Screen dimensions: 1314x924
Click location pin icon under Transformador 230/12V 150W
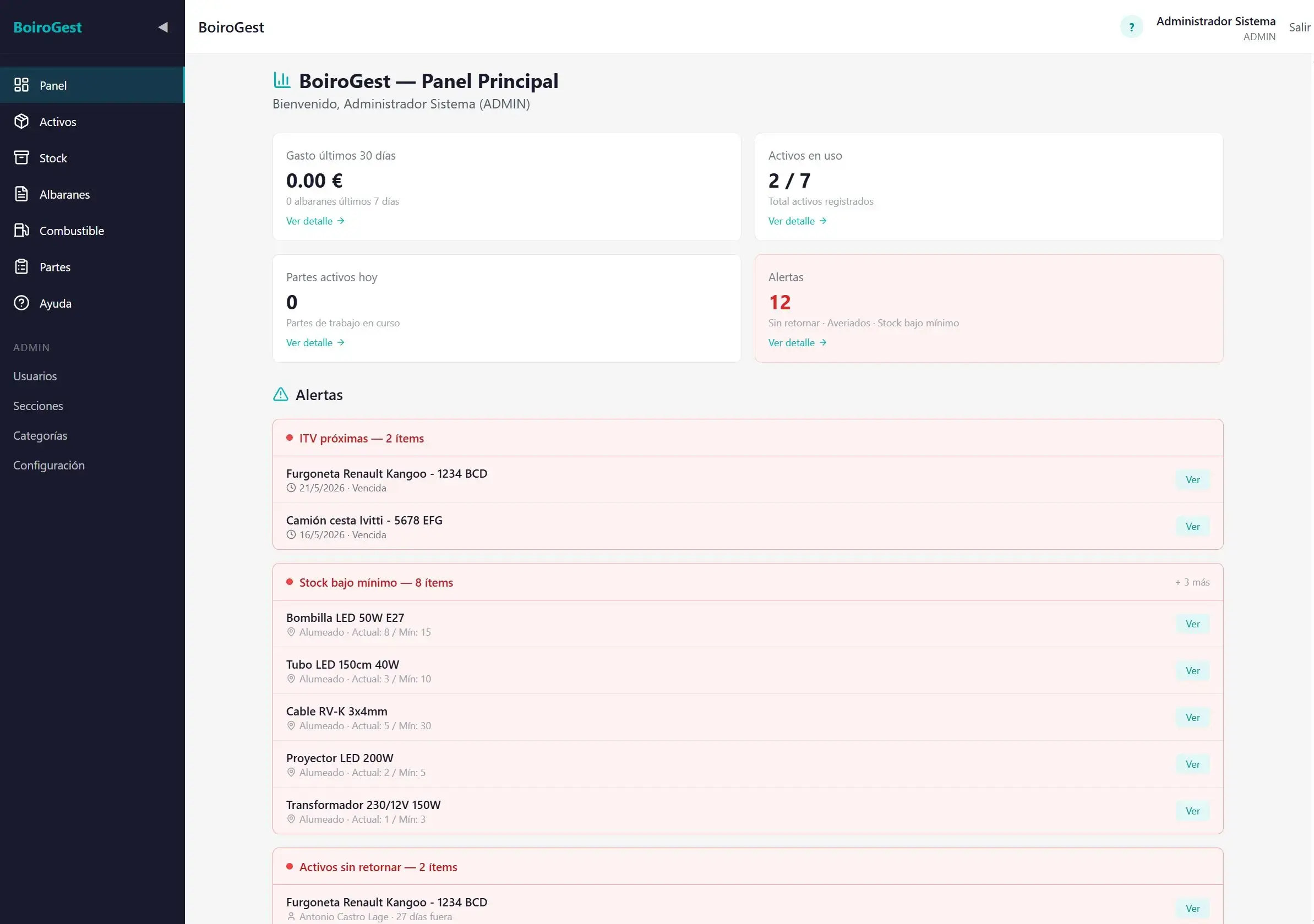point(291,819)
